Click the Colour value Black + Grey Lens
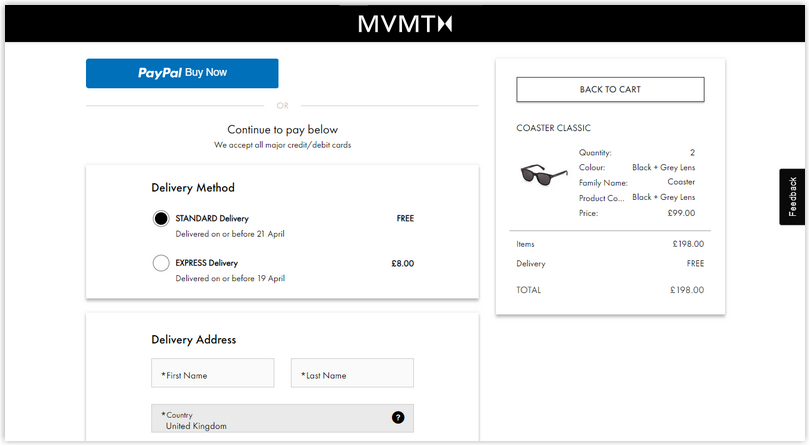The image size is (810, 446). coord(663,167)
